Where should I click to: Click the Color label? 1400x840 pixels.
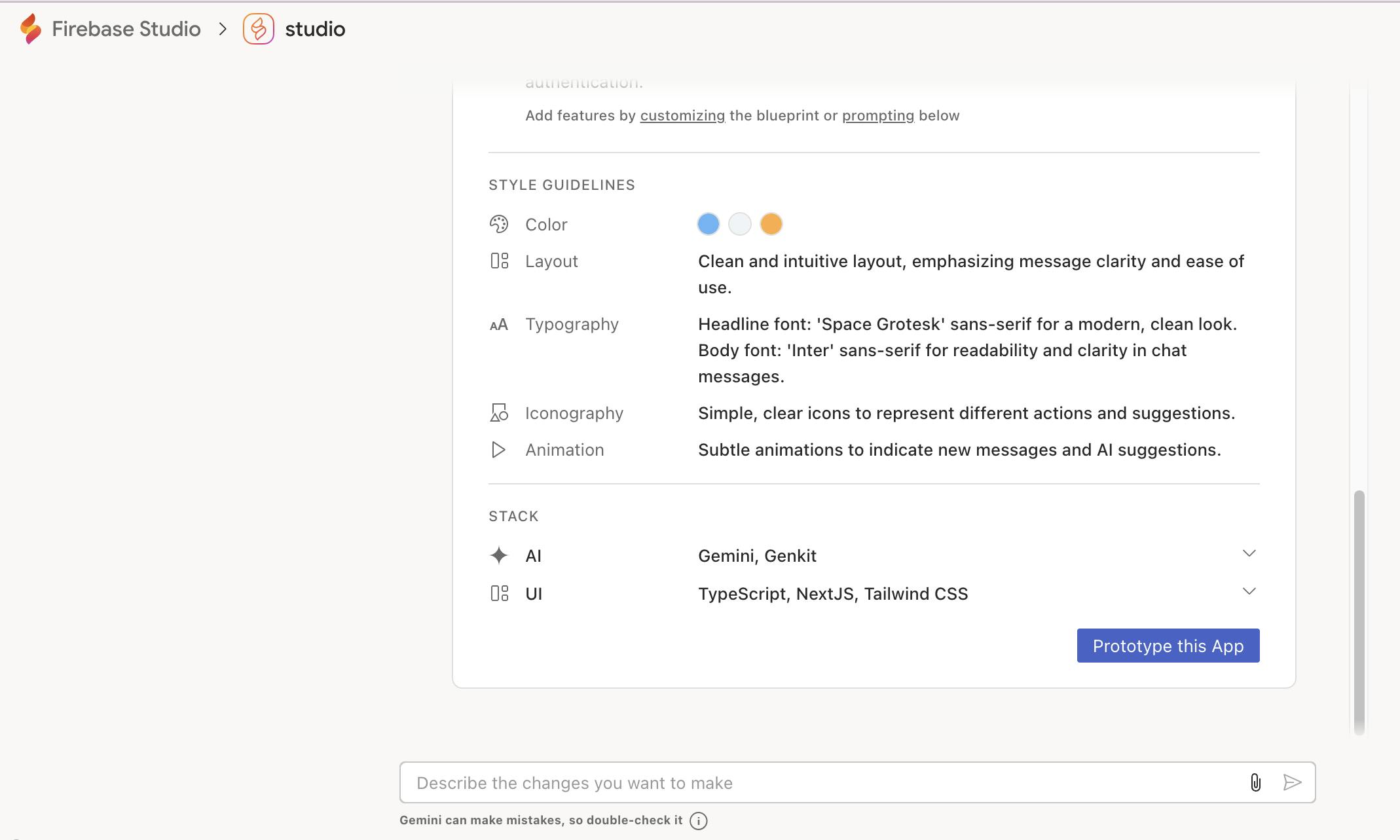click(546, 225)
